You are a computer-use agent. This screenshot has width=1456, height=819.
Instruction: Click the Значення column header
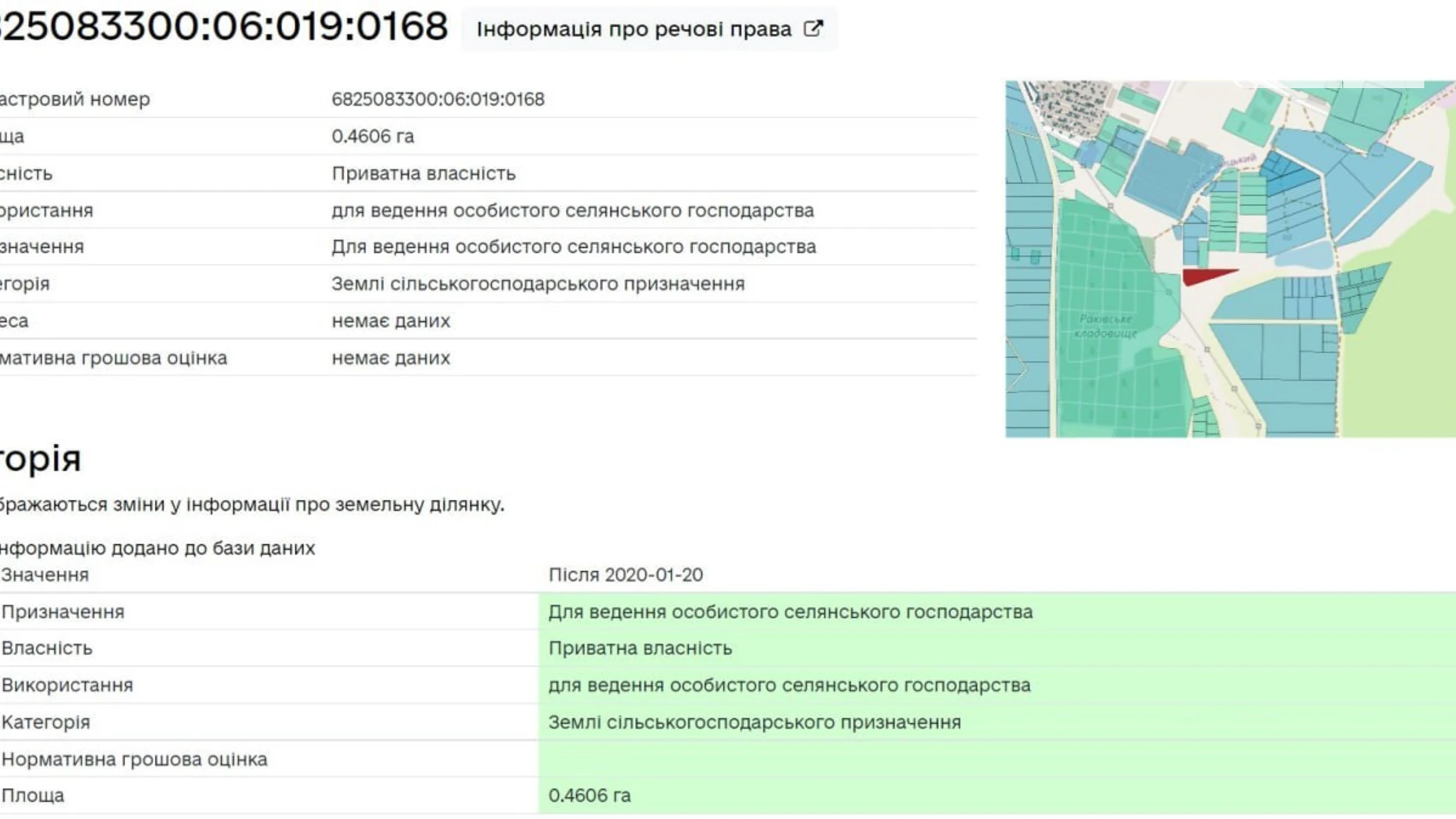(x=45, y=575)
